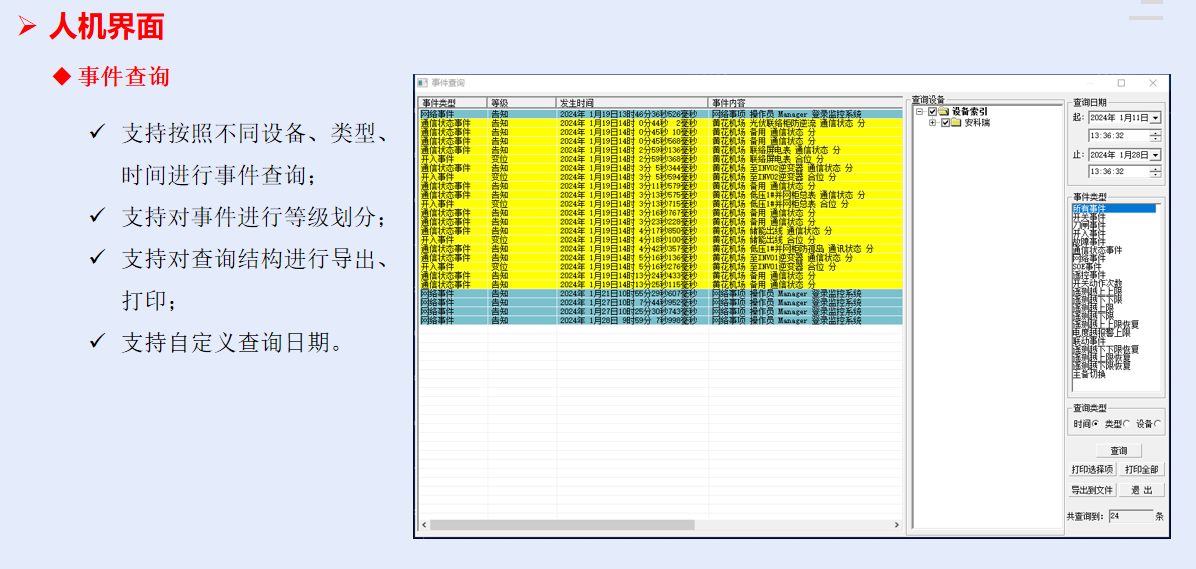Image resolution: width=1196 pixels, height=569 pixels.
Task: Click 导出到文件 button
Action: click(x=1093, y=490)
